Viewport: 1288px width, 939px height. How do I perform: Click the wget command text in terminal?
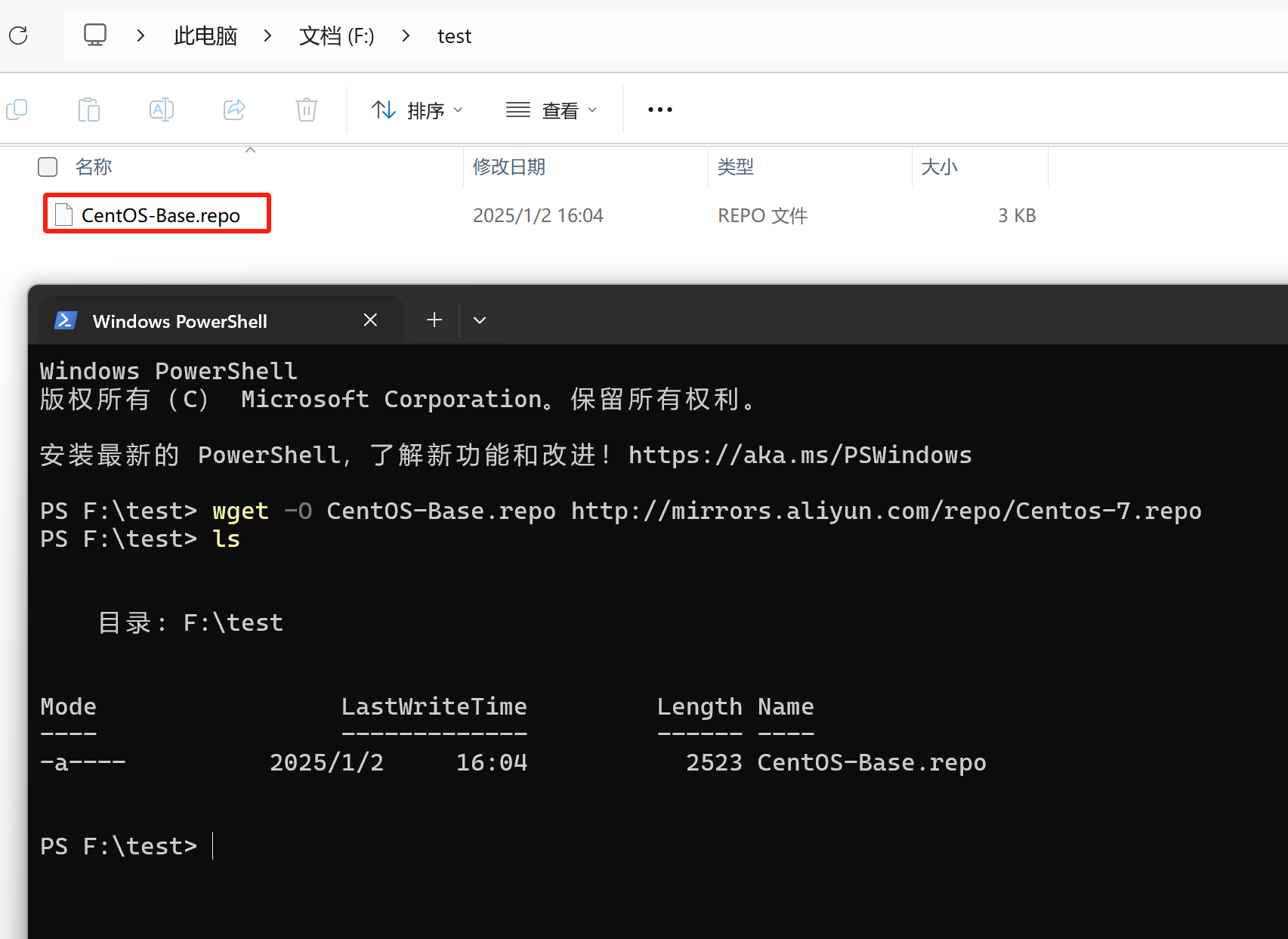[240, 511]
